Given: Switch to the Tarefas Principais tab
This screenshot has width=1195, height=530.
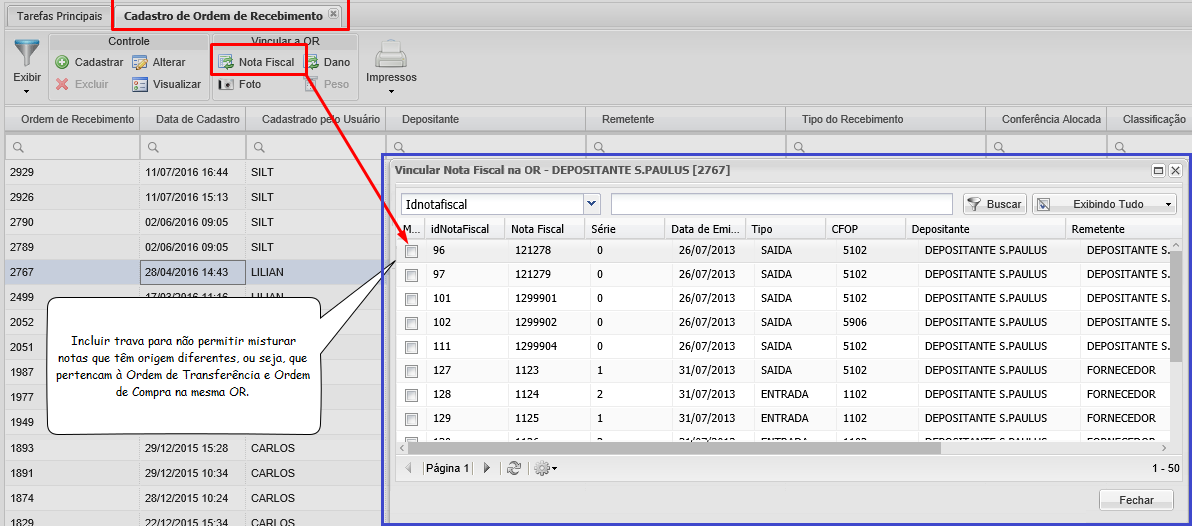Looking at the screenshot, I should pos(59,16).
